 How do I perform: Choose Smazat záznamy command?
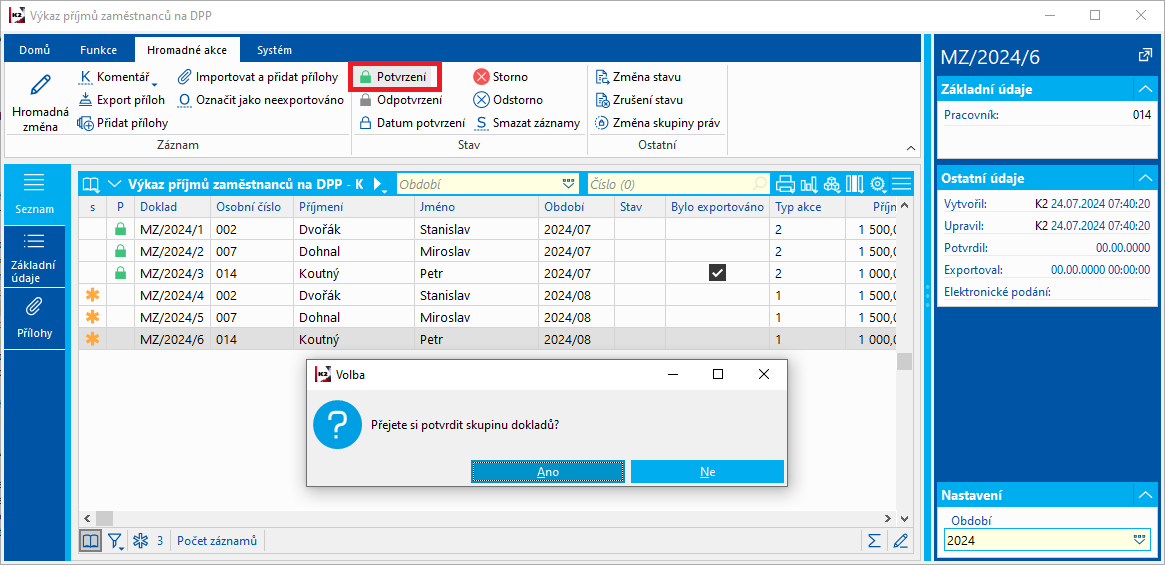click(527, 123)
